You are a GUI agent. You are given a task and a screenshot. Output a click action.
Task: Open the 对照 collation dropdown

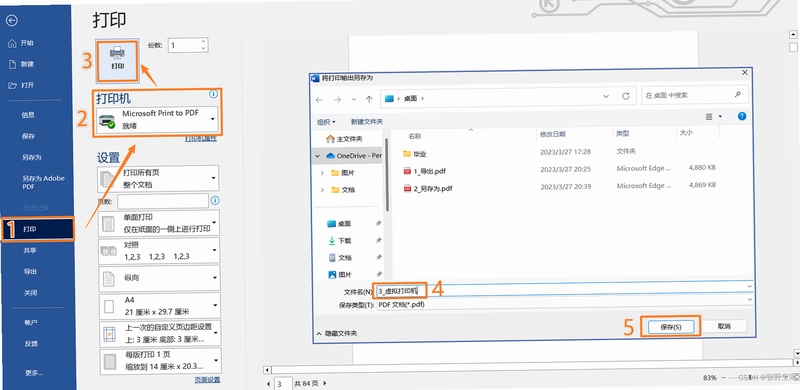pyautogui.click(x=158, y=251)
